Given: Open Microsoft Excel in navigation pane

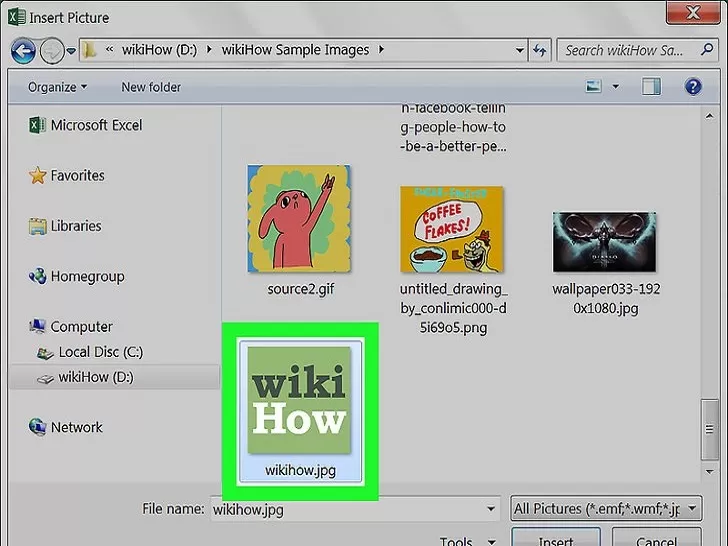Looking at the screenshot, I should 86,125.
